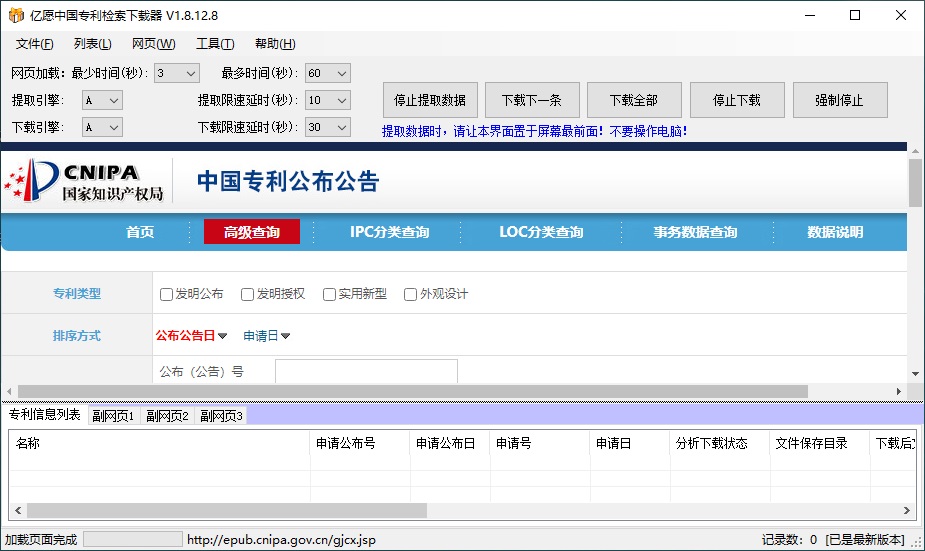Open the 提取限速延时(秒) dropdown
This screenshot has width=925, height=551.
tap(327, 100)
